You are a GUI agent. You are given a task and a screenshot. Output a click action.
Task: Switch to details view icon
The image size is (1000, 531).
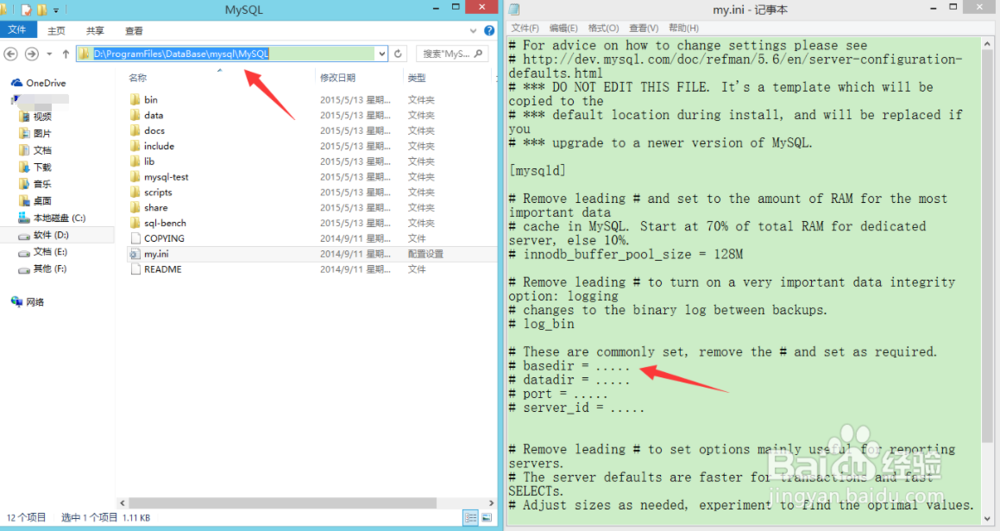coord(471,518)
